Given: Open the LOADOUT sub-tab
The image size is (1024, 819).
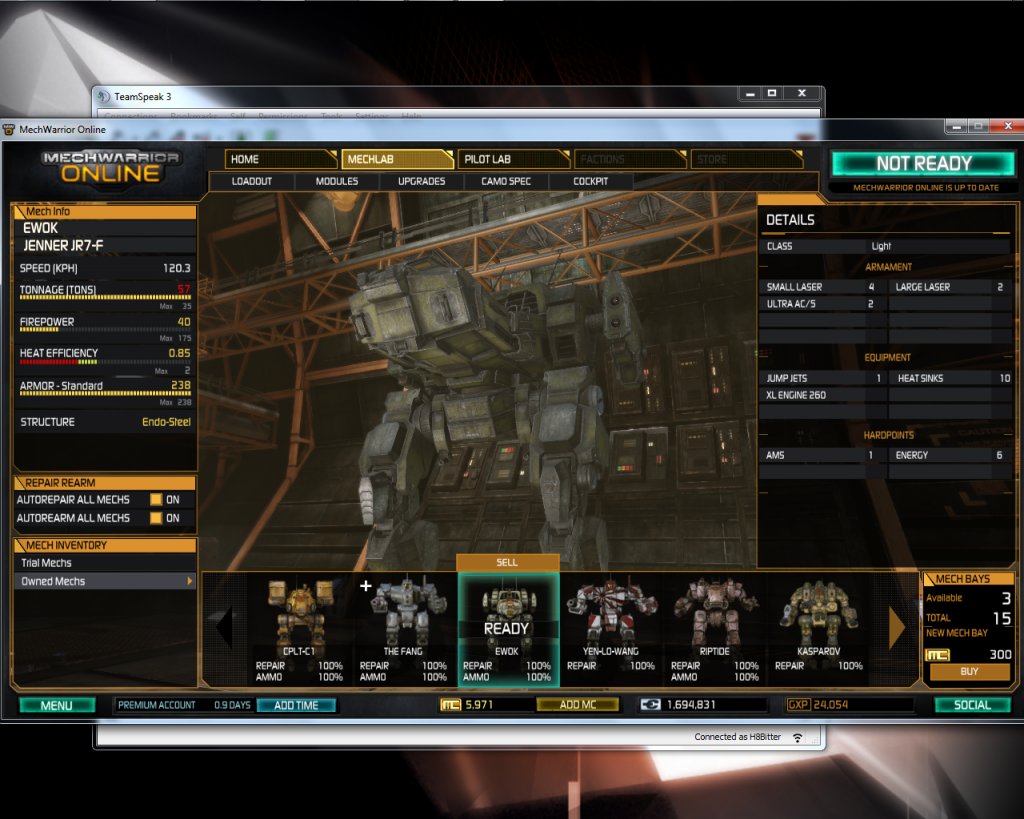Looking at the screenshot, I should 252,182.
